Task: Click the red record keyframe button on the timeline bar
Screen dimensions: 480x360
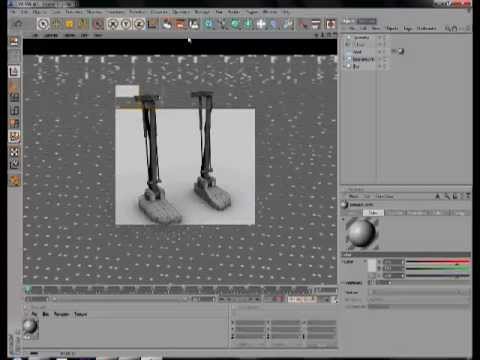Action: pos(278,299)
